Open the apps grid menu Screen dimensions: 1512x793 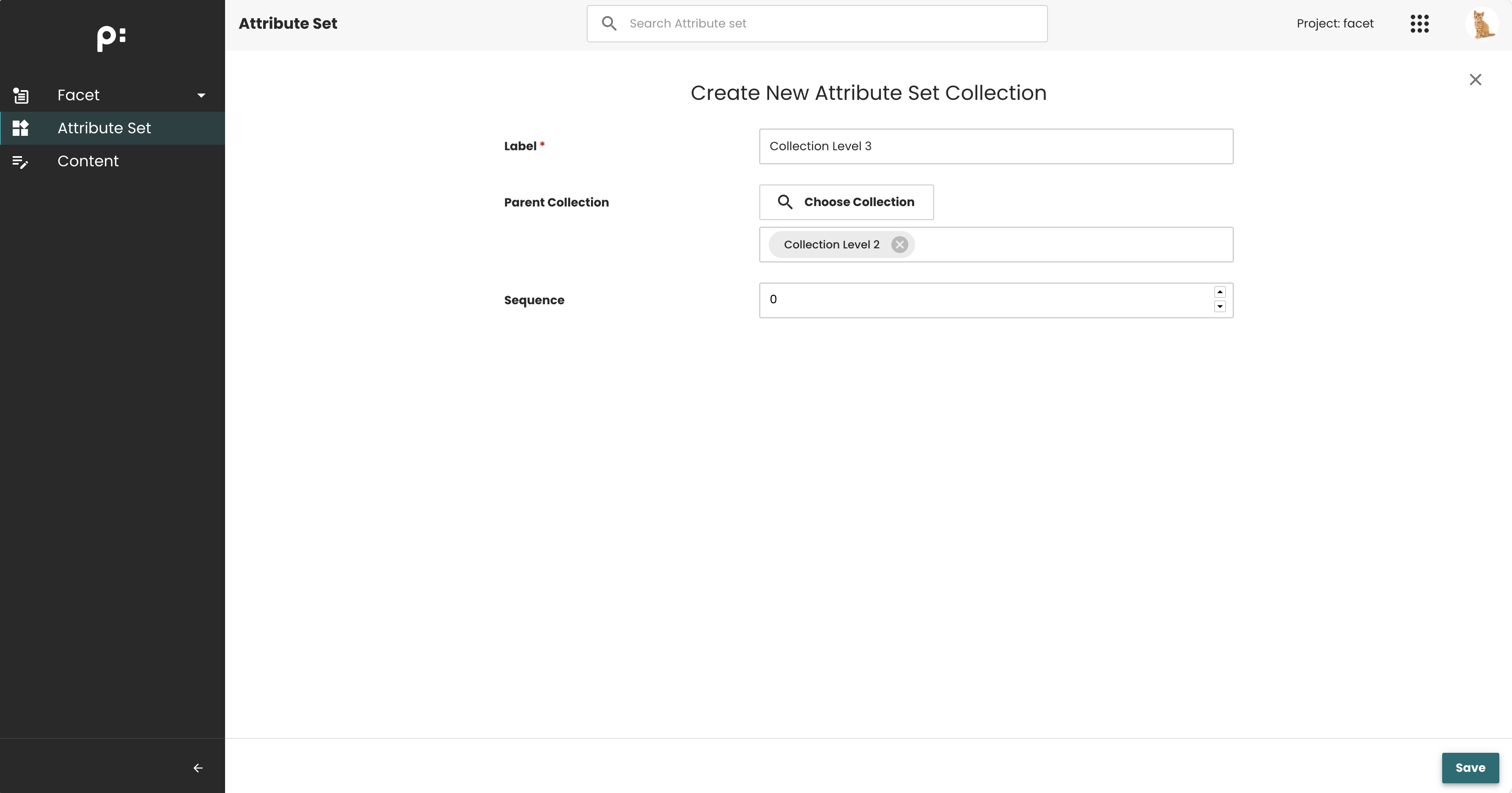tap(1419, 23)
